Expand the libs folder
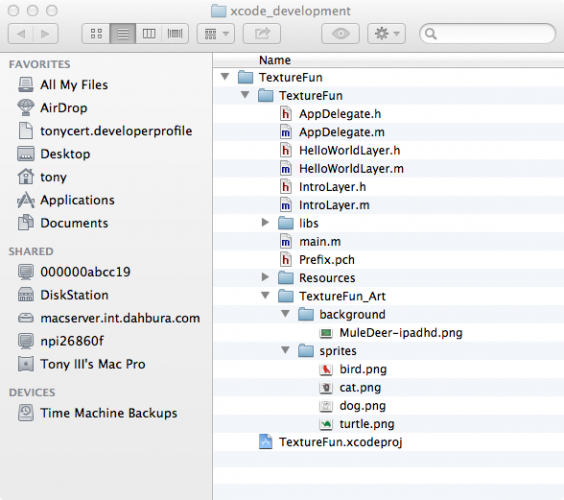Viewport: 564px width, 500px height. click(x=265, y=223)
